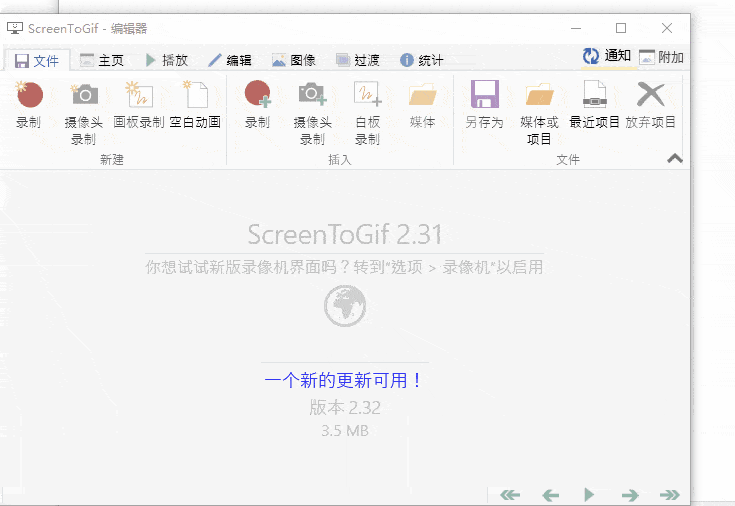Open the 附加 extras button
The width and height of the screenshot is (735, 506).
pos(661,57)
